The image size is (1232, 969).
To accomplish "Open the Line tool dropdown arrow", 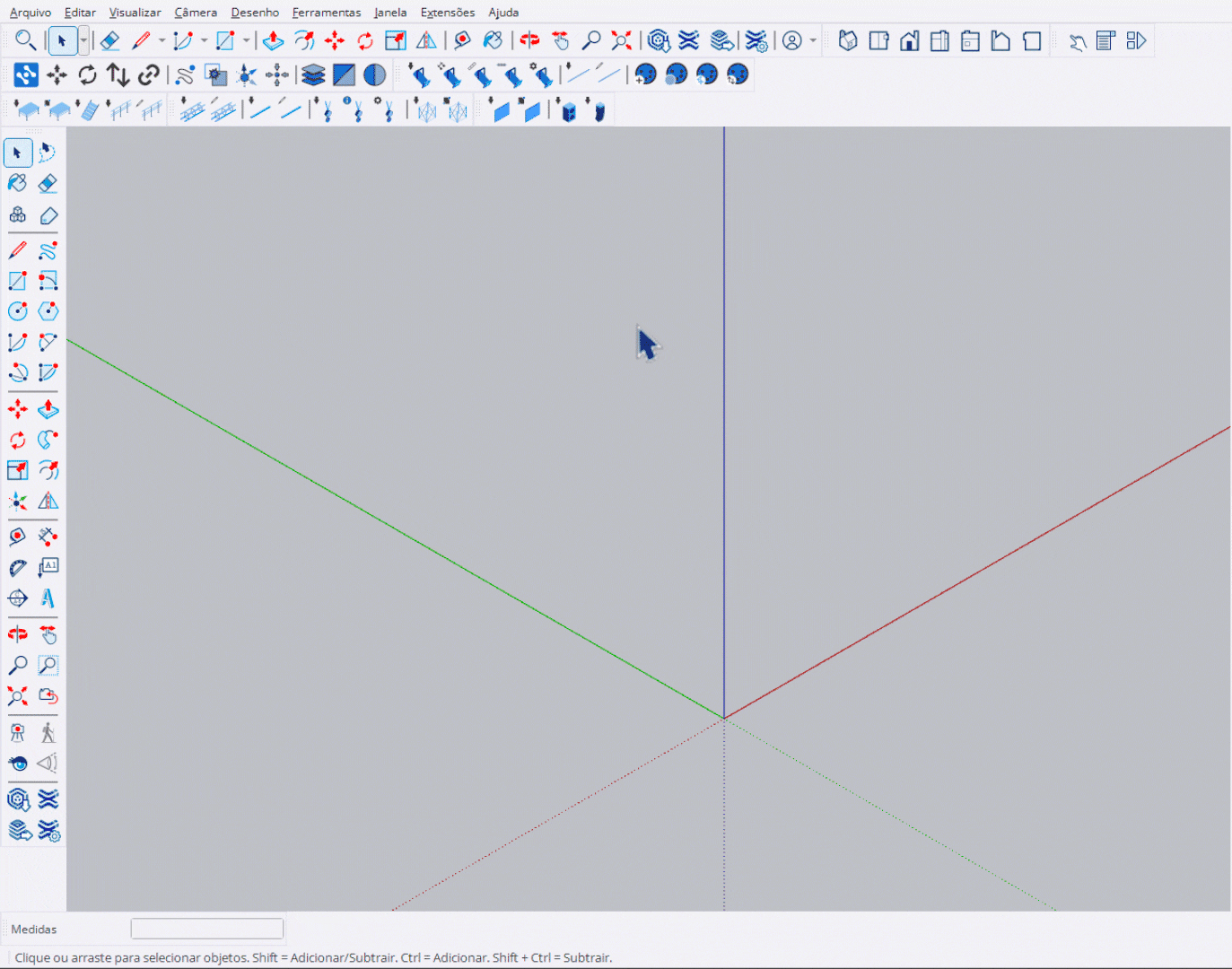I will (x=162, y=41).
